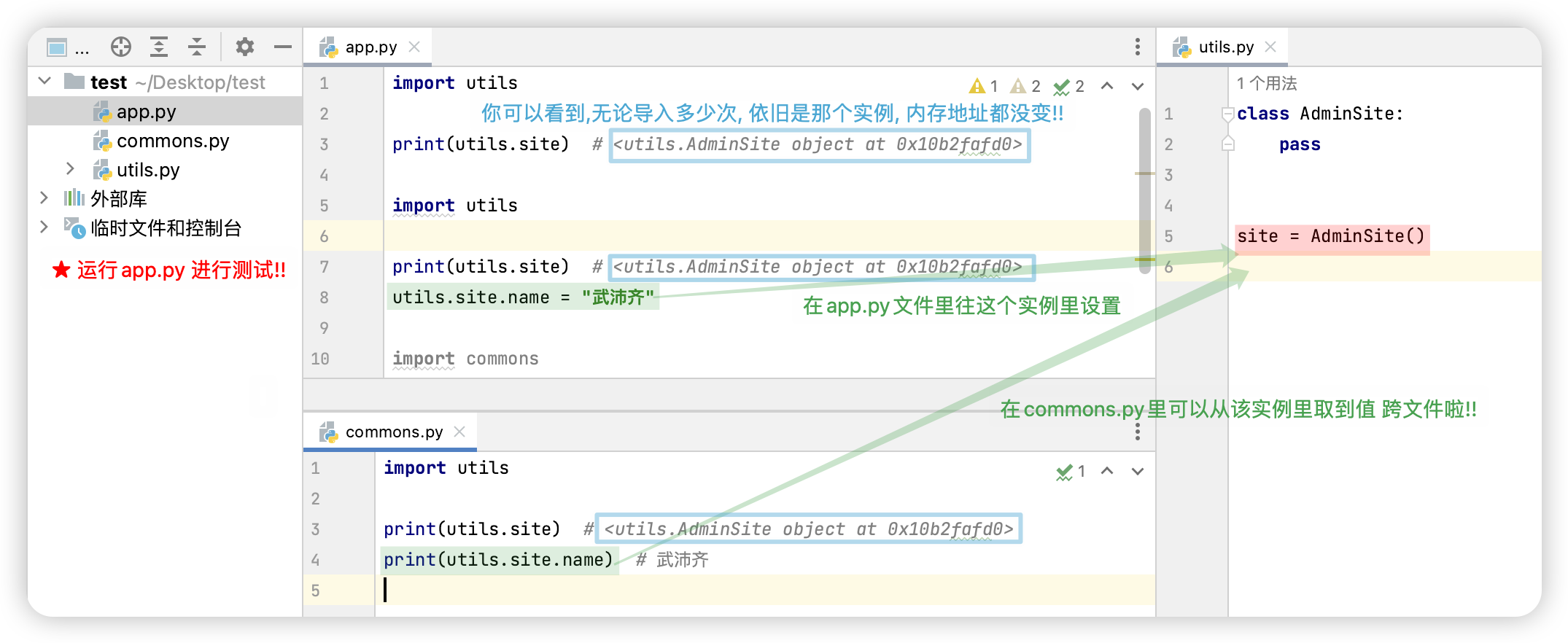Close the commons.py editor tab
1568x643 pixels.
[459, 432]
